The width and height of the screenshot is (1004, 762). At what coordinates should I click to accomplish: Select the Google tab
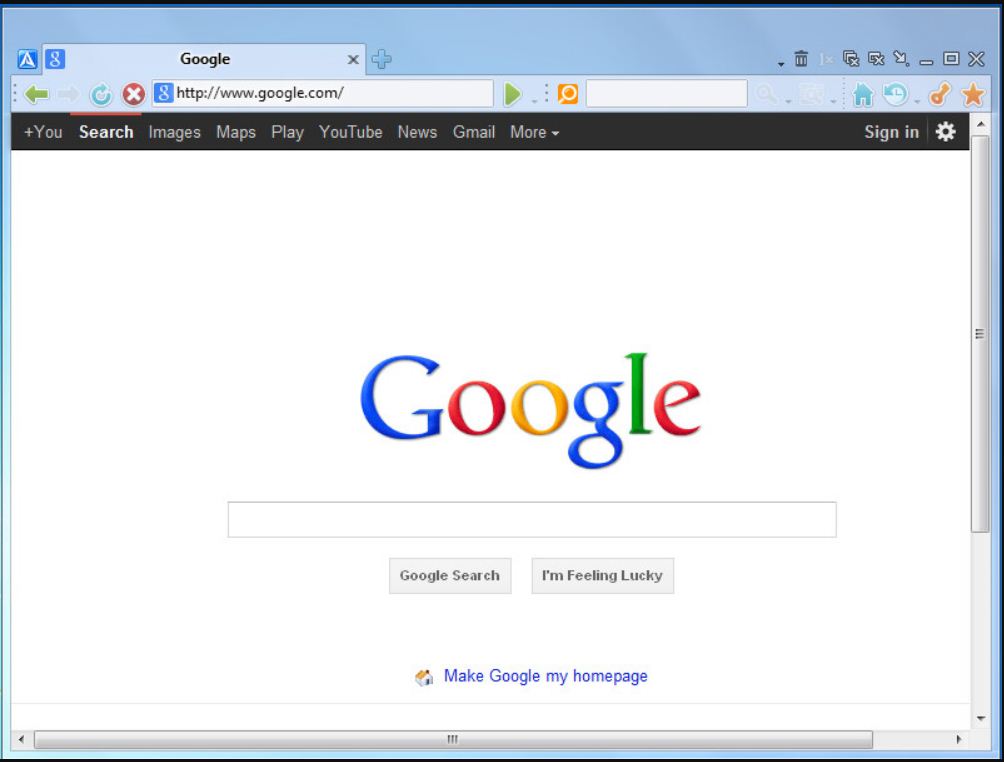(205, 59)
